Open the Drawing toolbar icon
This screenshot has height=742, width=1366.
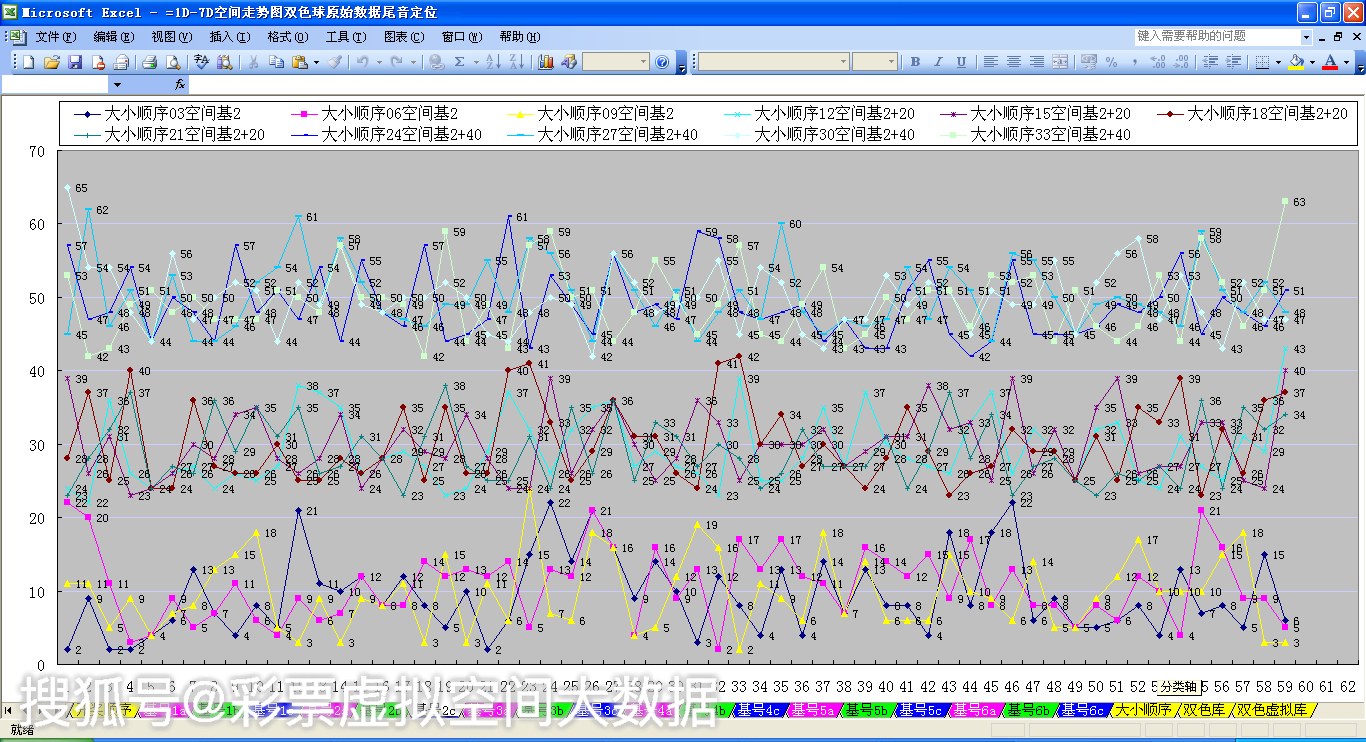568,62
